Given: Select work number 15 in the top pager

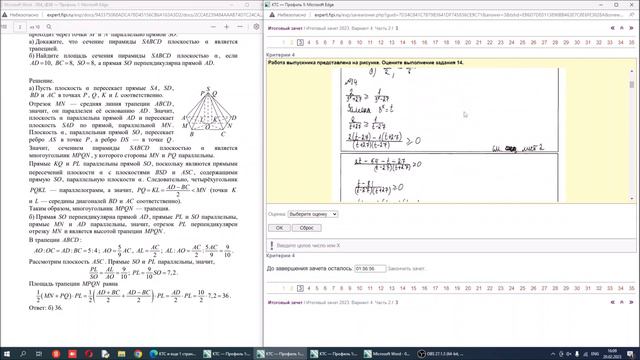Looking at the screenshot, I should [413, 42].
